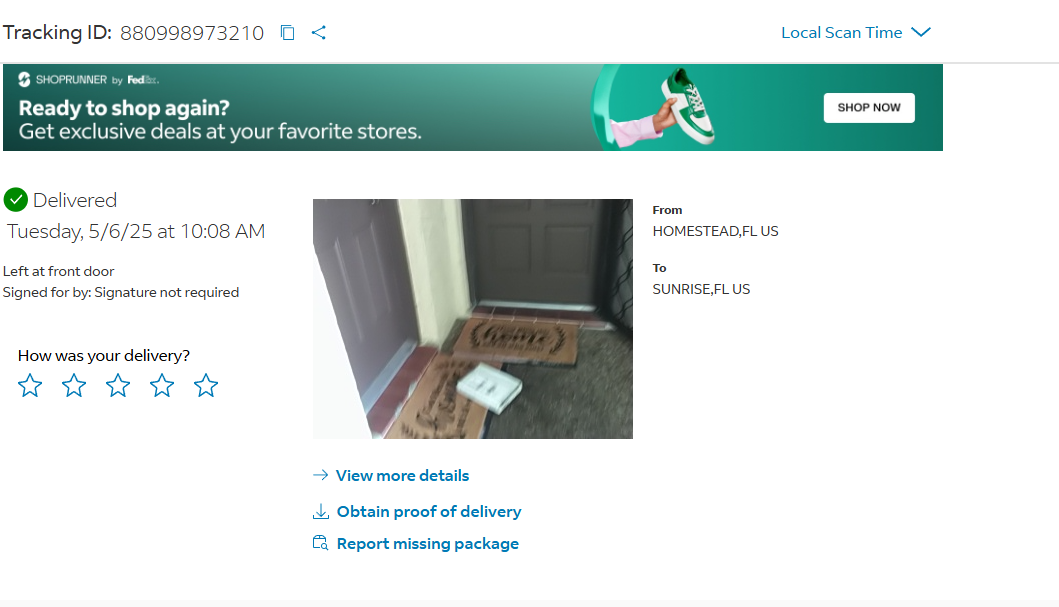Screen dimensions: 1059x607
Task: Select the fourth star in delivery rating
Action: 162,386
